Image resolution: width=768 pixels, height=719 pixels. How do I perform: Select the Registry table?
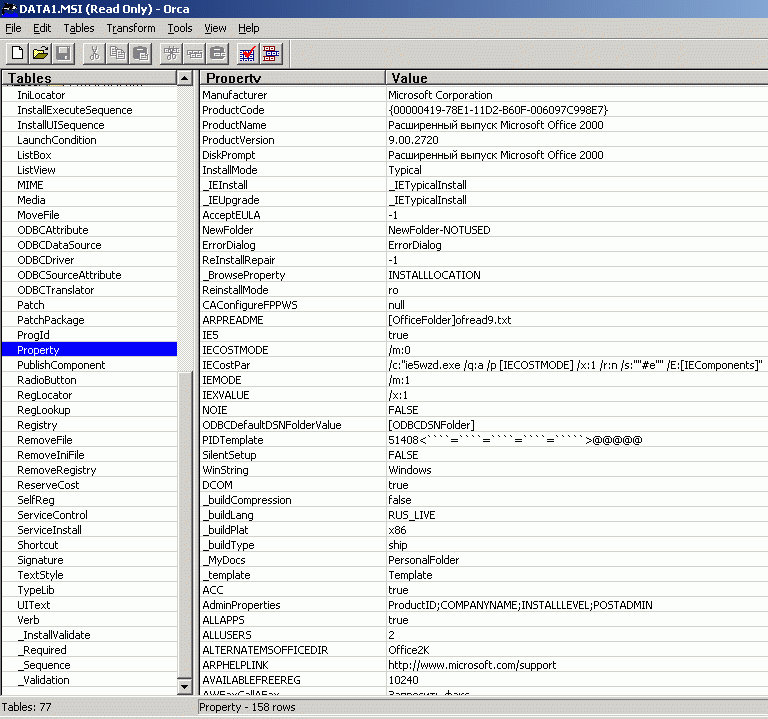37,425
